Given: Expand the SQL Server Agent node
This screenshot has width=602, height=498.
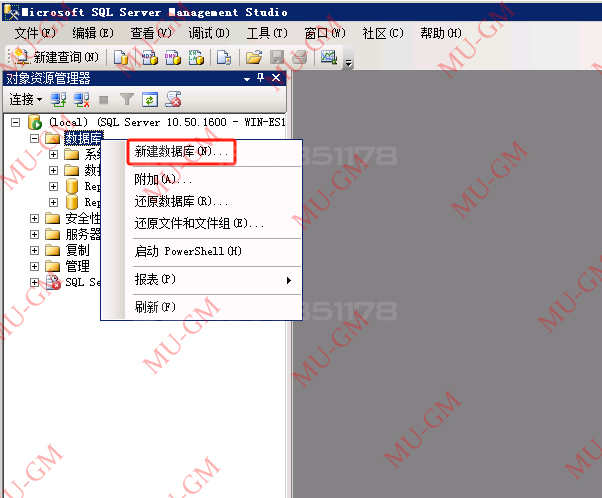Looking at the screenshot, I should point(35,283).
